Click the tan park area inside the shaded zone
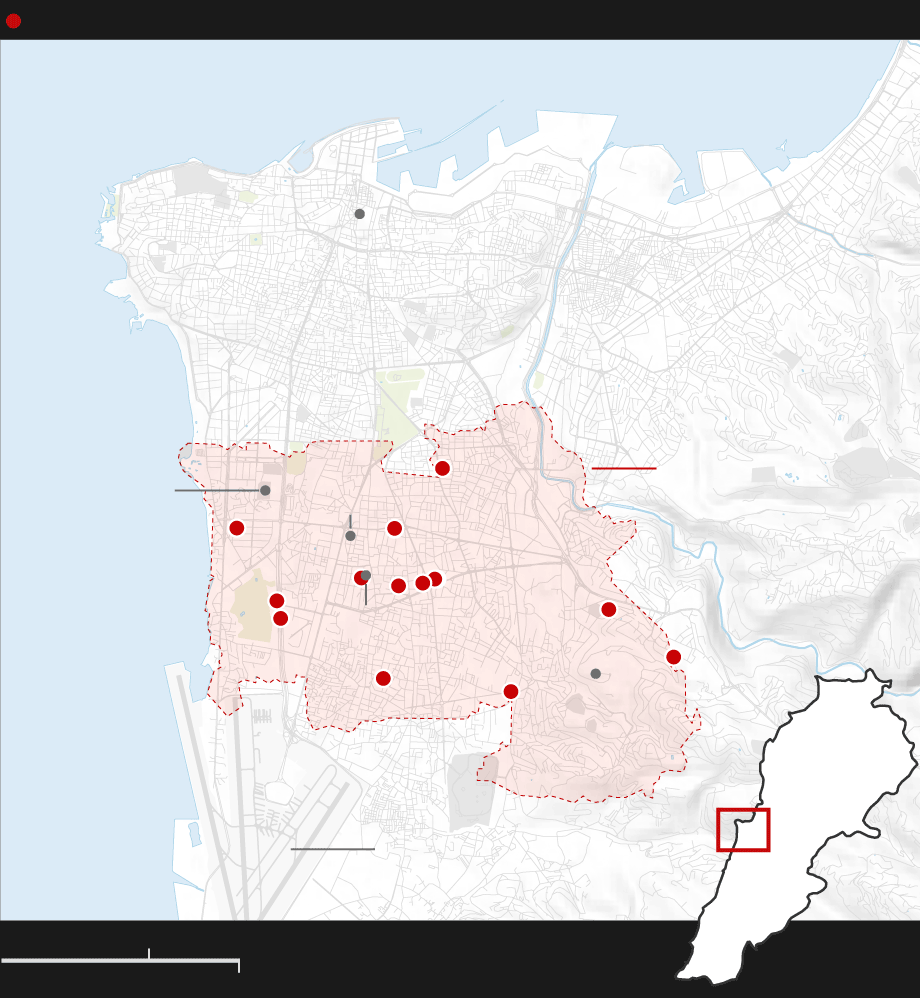Screen dimensions: 920x998 [253, 608]
